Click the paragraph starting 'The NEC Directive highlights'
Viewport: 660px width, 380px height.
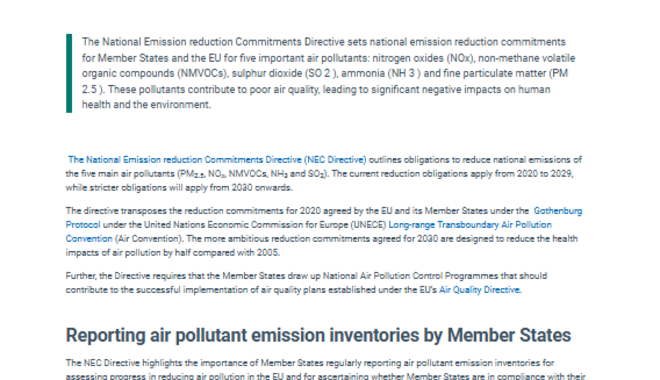click(325, 369)
